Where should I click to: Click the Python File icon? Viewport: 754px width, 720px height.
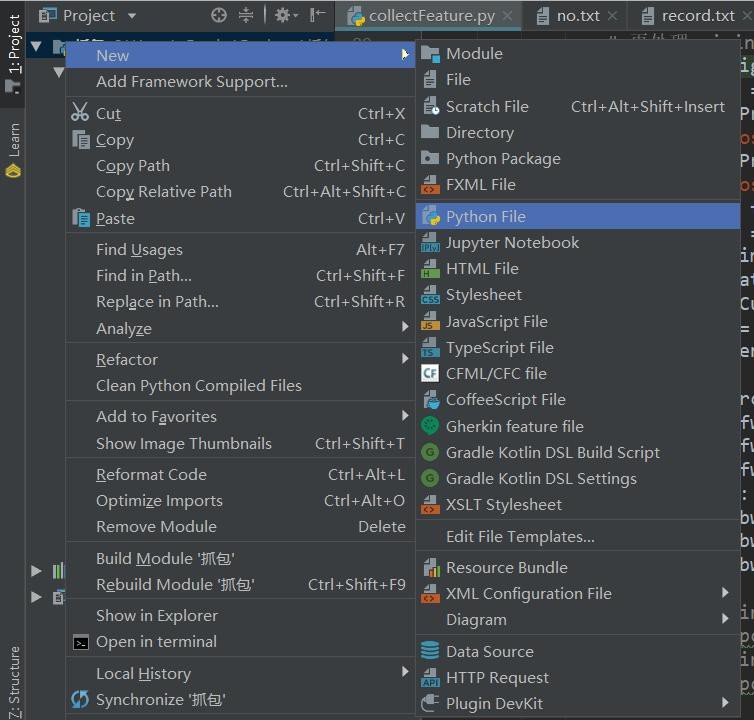click(x=431, y=216)
